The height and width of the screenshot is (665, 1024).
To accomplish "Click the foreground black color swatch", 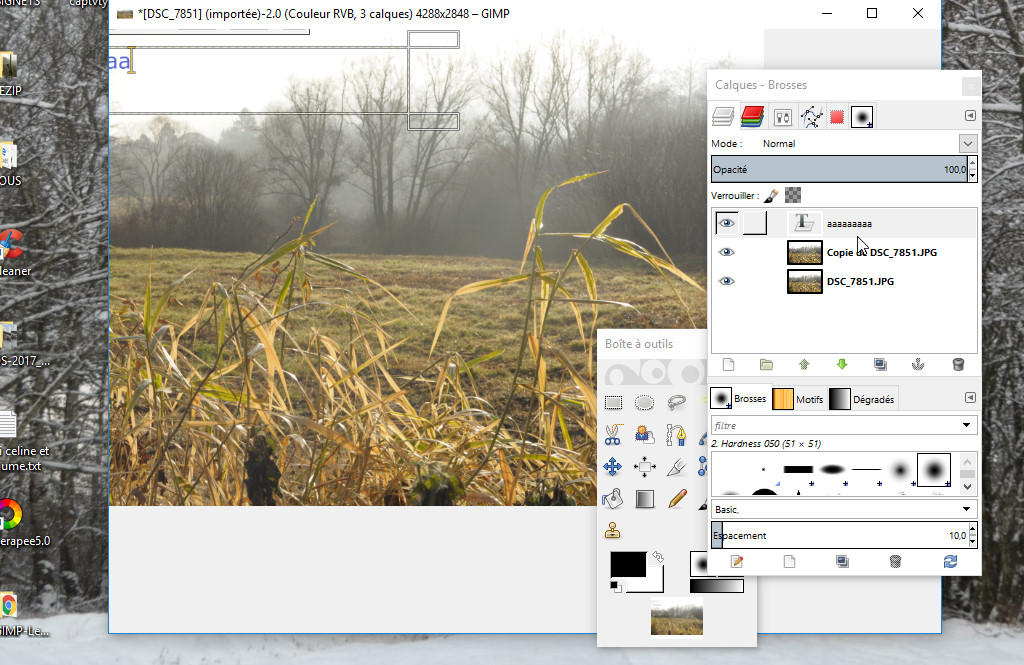I will pyautogui.click(x=628, y=564).
